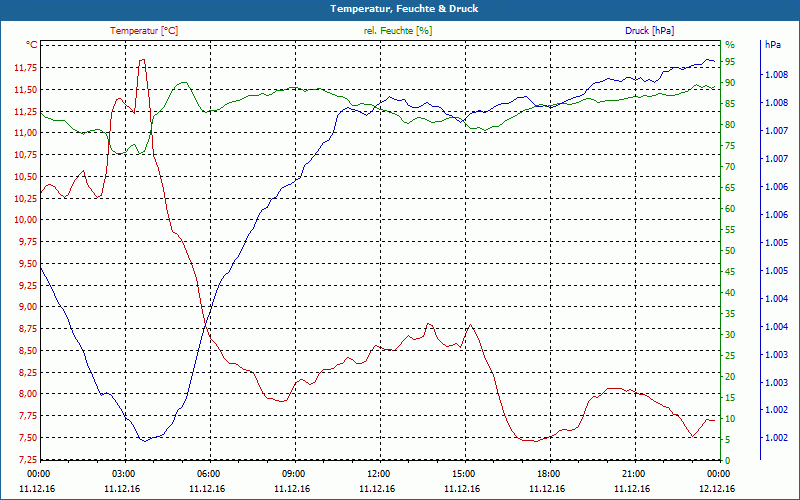The height and width of the screenshot is (500, 800).
Task: Click temperature axis value 11,50
Action: tap(26, 90)
